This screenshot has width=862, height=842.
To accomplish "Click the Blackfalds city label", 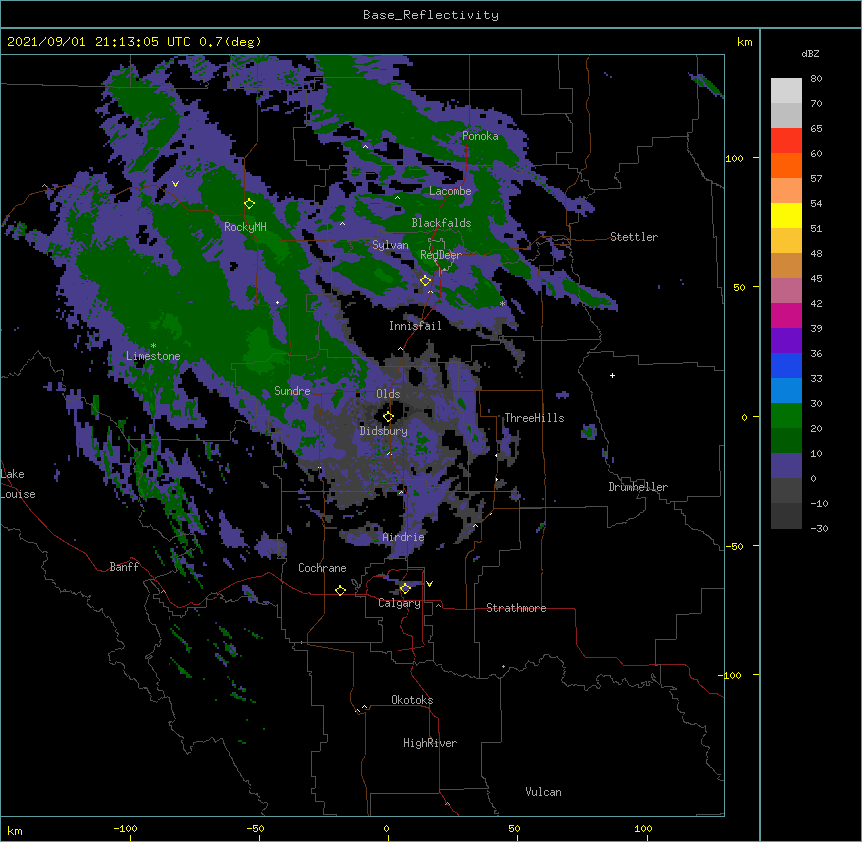I will [441, 223].
